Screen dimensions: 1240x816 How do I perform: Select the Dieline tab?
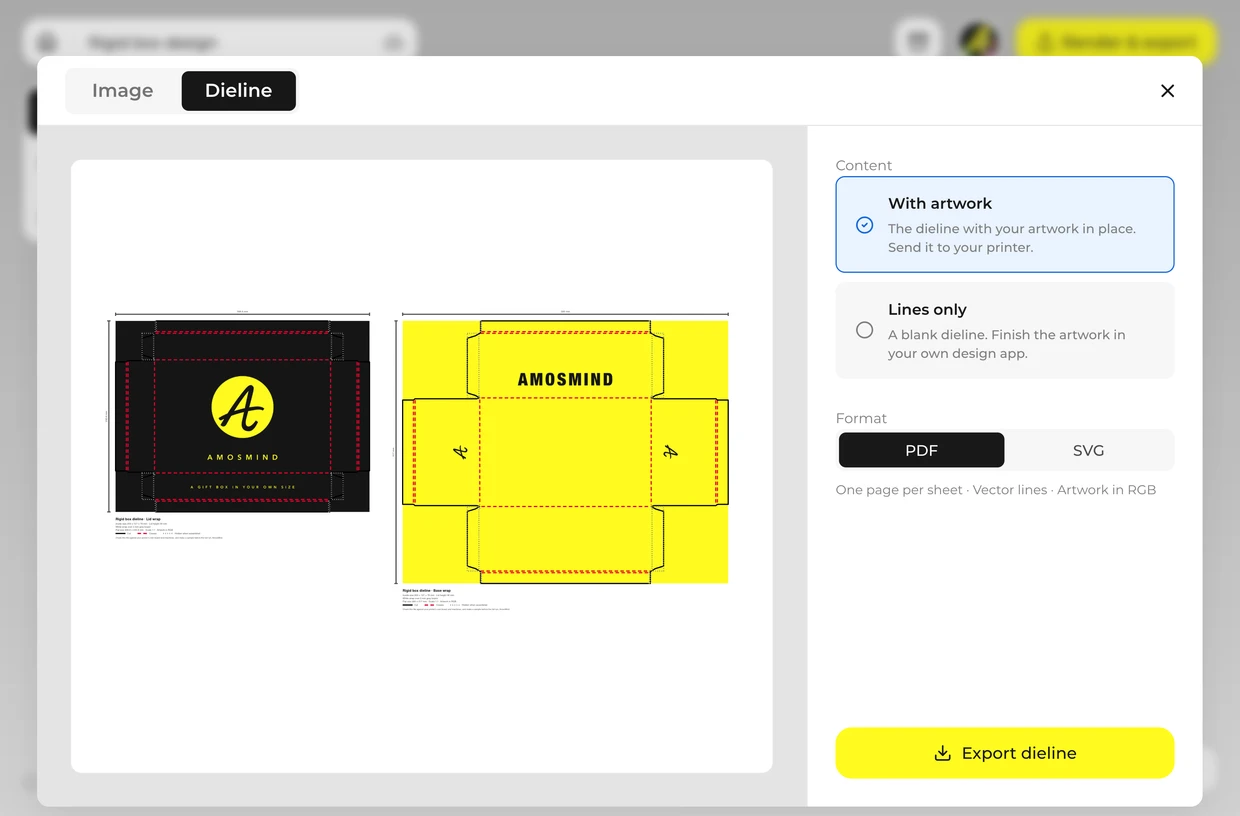click(238, 91)
